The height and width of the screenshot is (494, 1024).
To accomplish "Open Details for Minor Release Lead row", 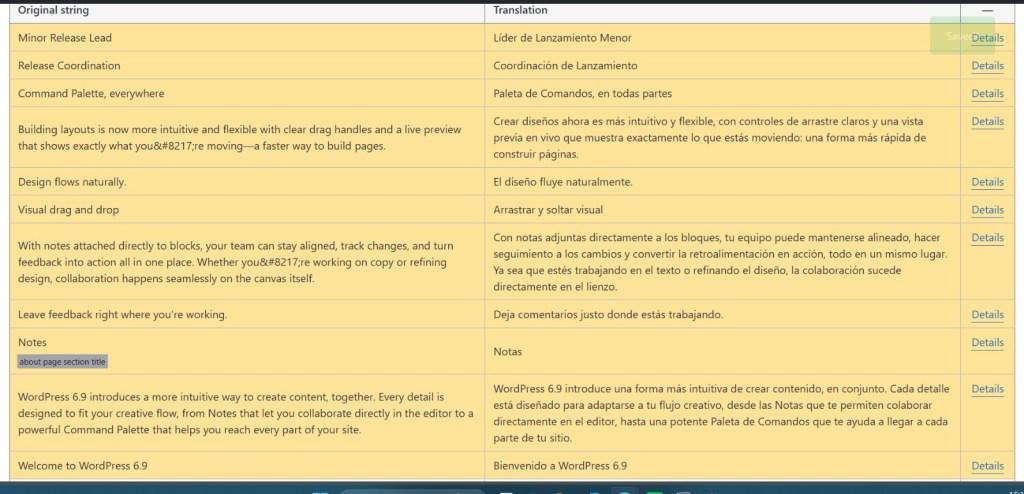I will tap(987, 38).
